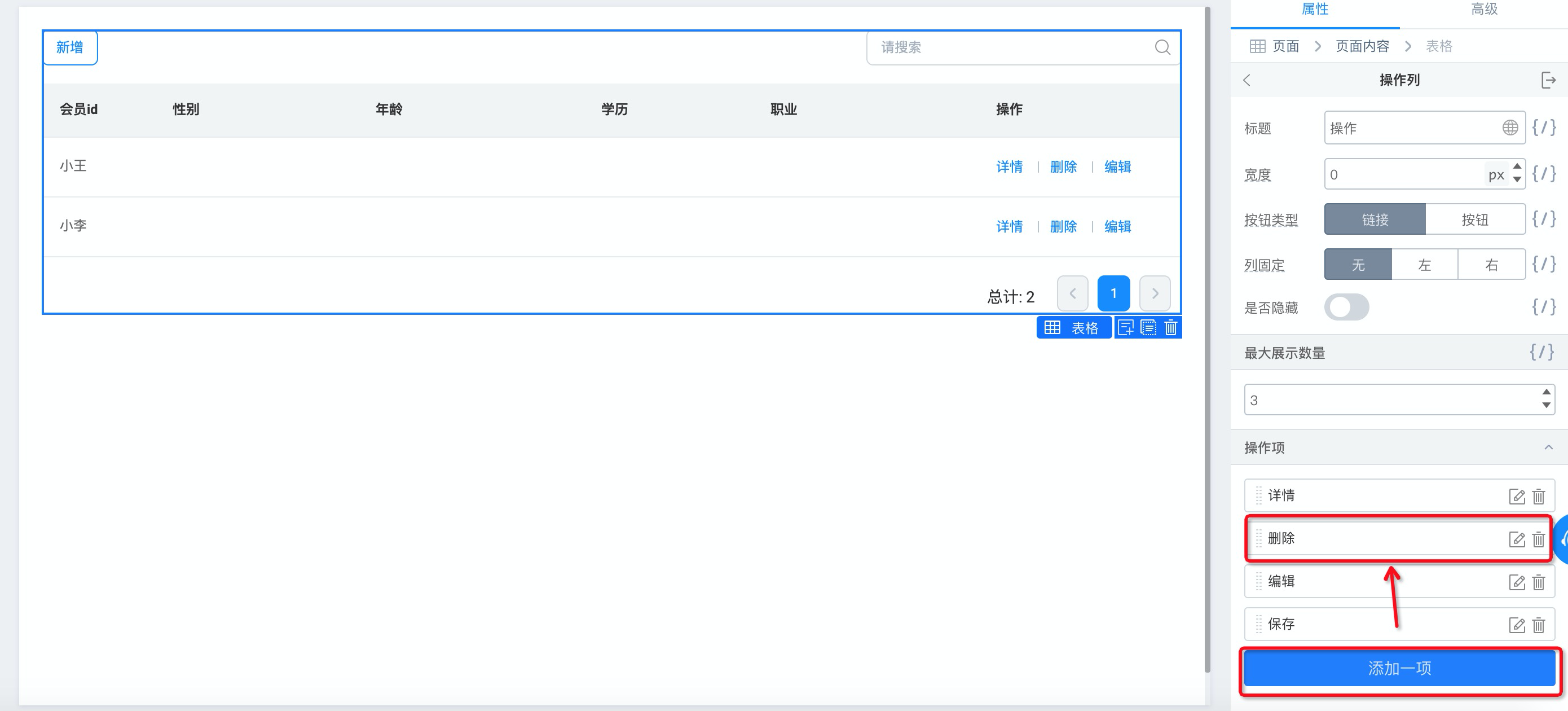1568x711 pixels.
Task: Open variable binding for 按钮类型
Action: (1544, 219)
